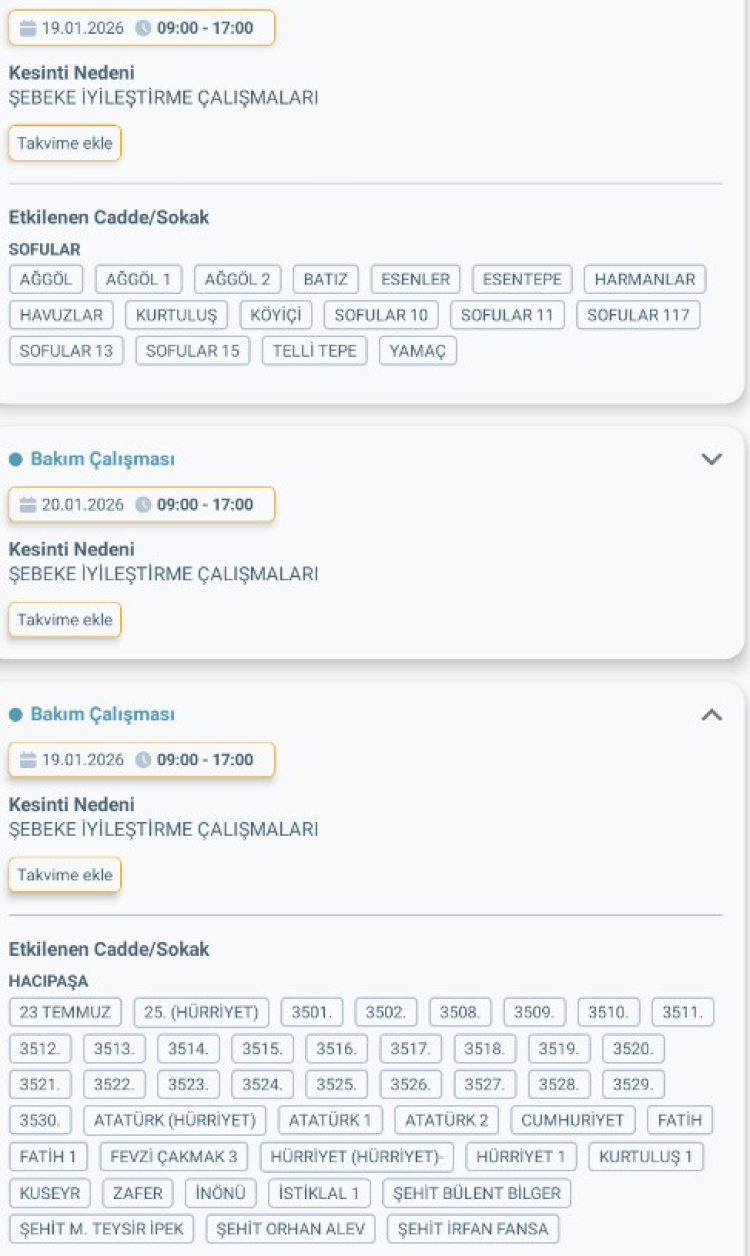Select the 3501. street tag

(x=312, y=1012)
